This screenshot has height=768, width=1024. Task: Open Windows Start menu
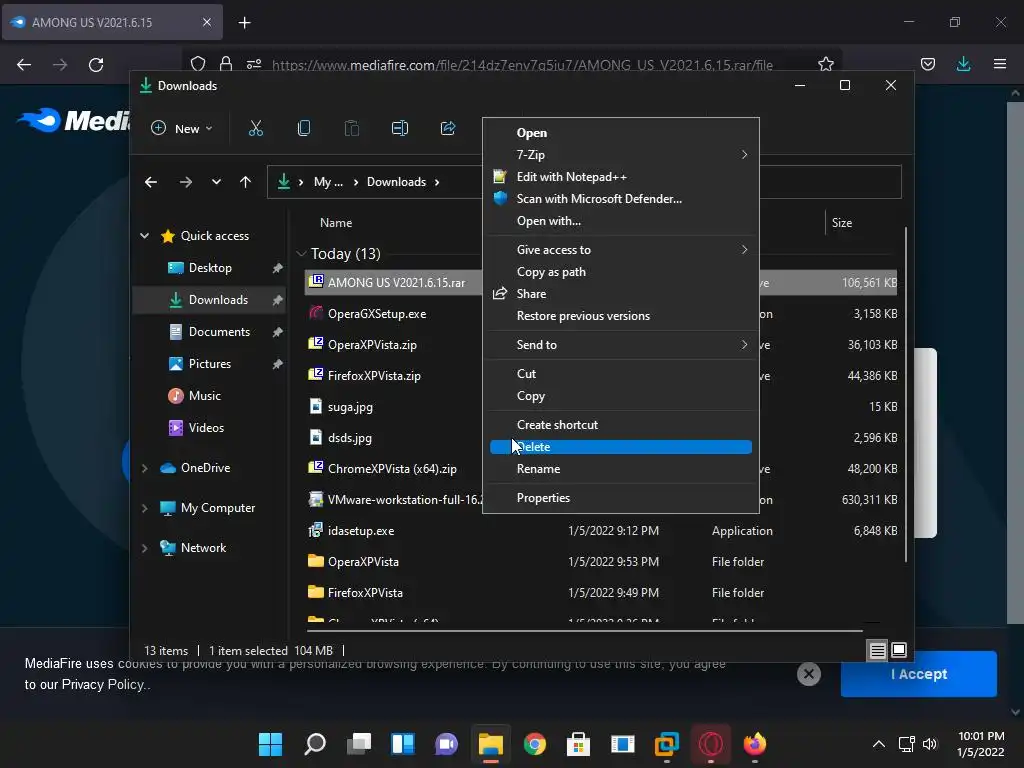(270, 744)
